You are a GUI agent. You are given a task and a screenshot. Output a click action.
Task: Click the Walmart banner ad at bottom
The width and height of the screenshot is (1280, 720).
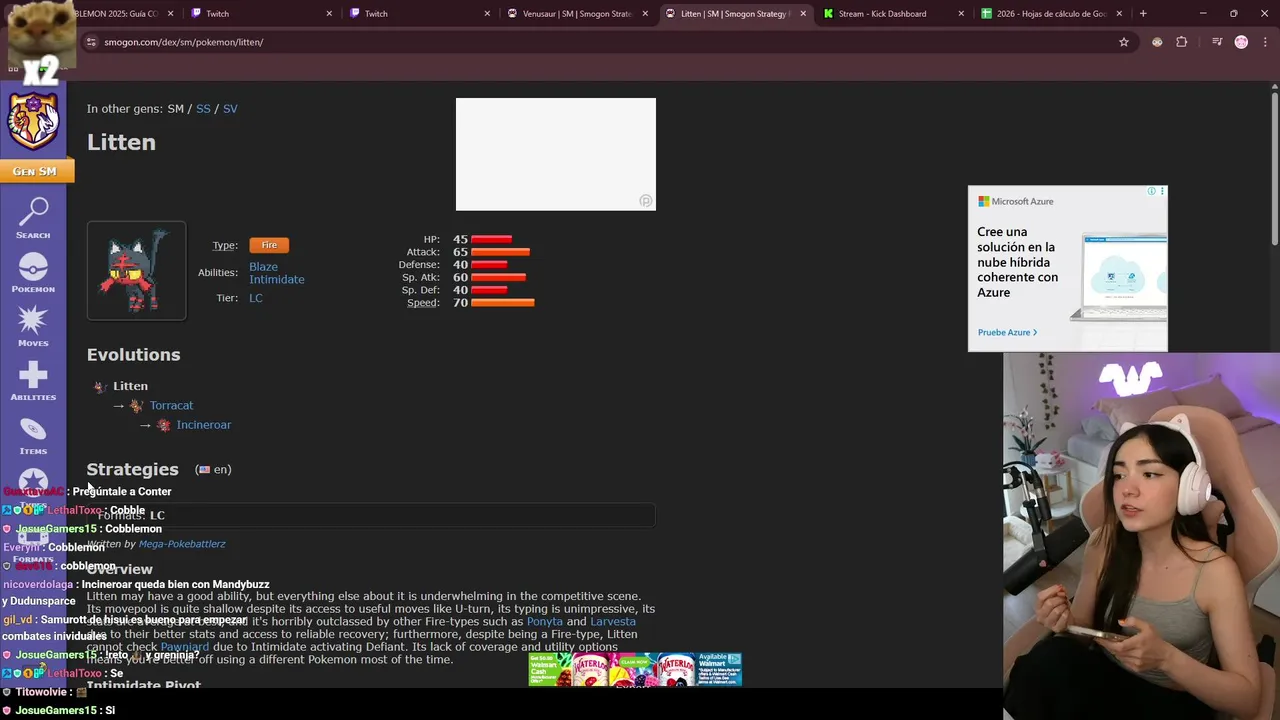635,669
